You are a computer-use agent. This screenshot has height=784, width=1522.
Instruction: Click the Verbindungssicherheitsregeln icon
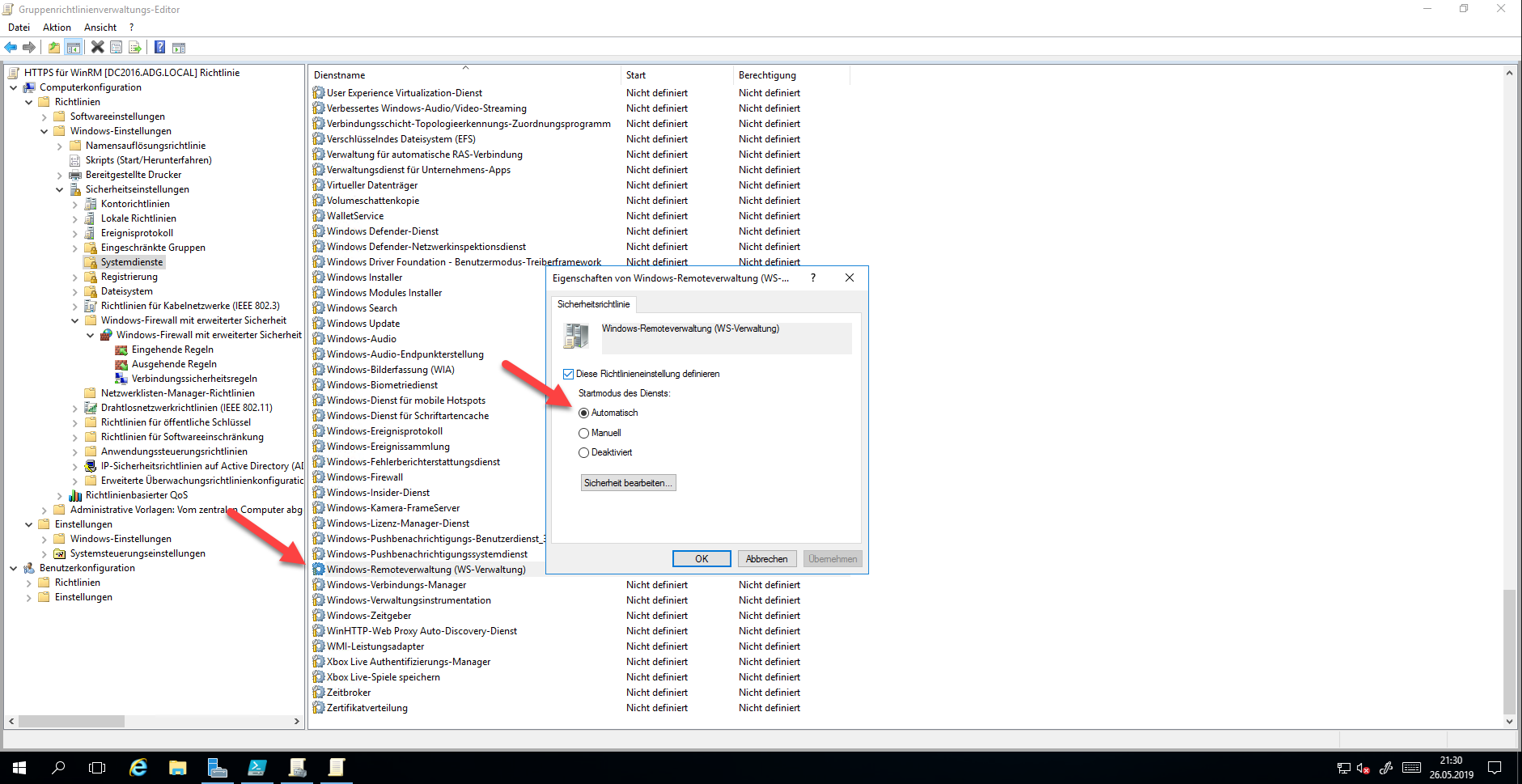(x=121, y=379)
